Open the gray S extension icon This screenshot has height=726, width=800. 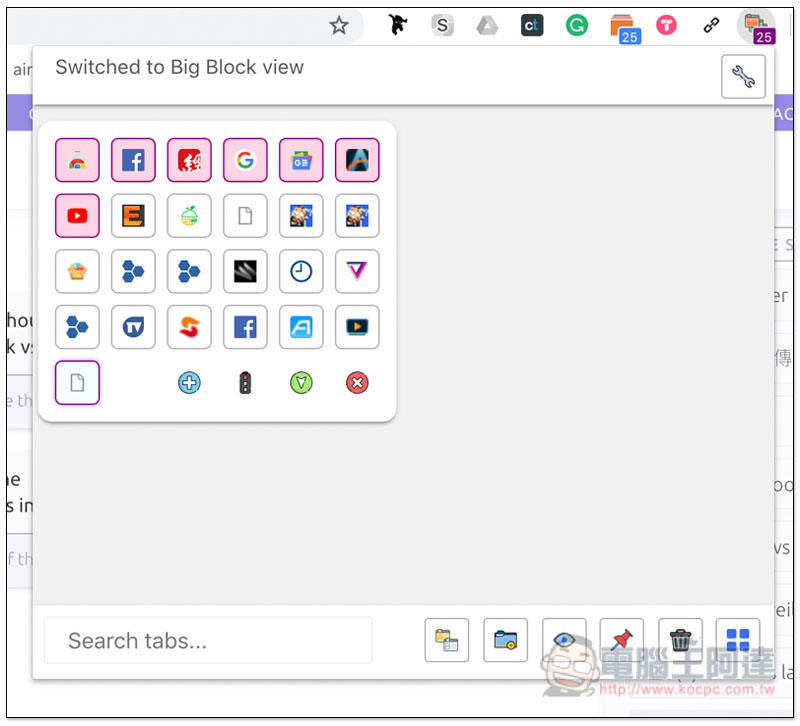coord(442,24)
